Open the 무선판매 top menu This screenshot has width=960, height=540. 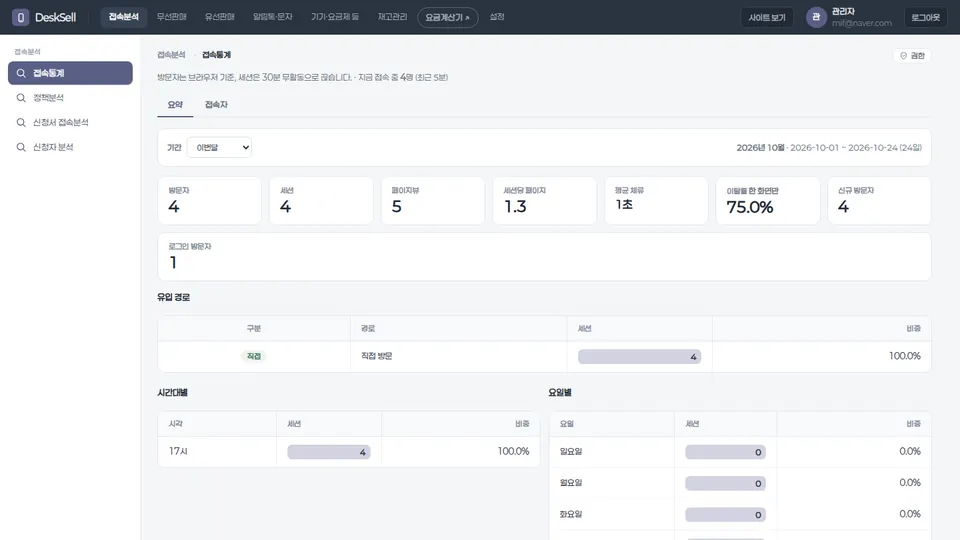pyautogui.click(x=171, y=17)
